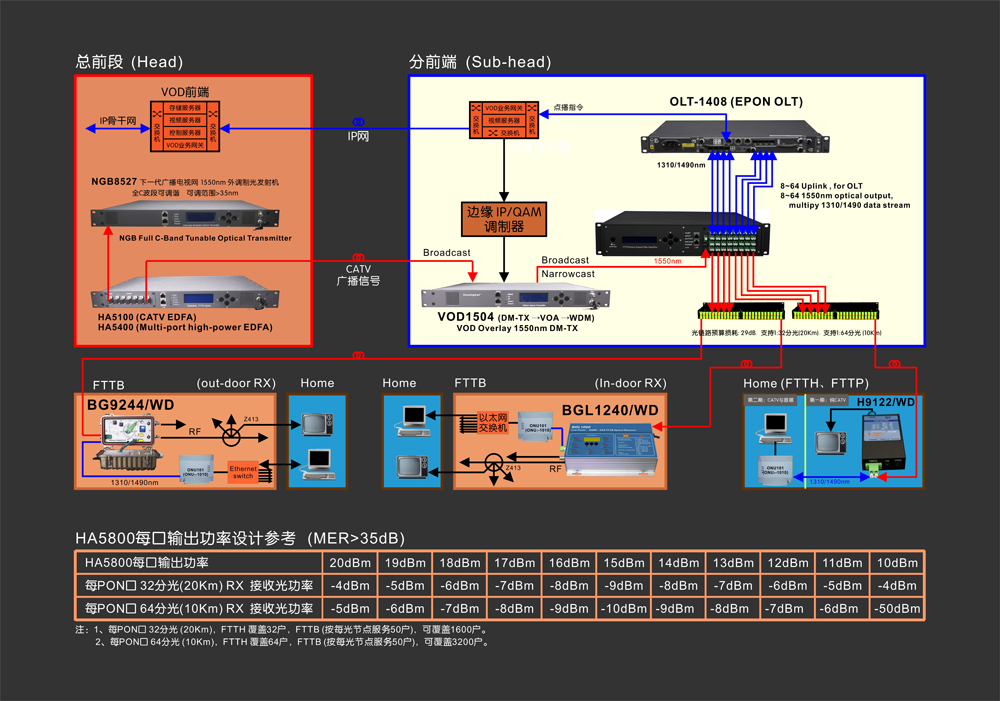1000x701 pixels.
Task: Select the computer in the out-door RX Home panel
Action: point(317,463)
